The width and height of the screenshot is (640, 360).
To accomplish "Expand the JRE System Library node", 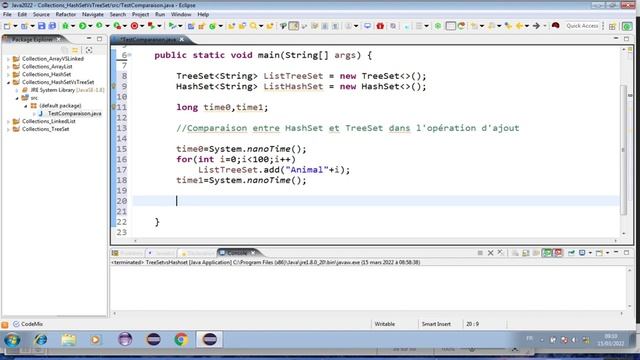I will point(17,90).
